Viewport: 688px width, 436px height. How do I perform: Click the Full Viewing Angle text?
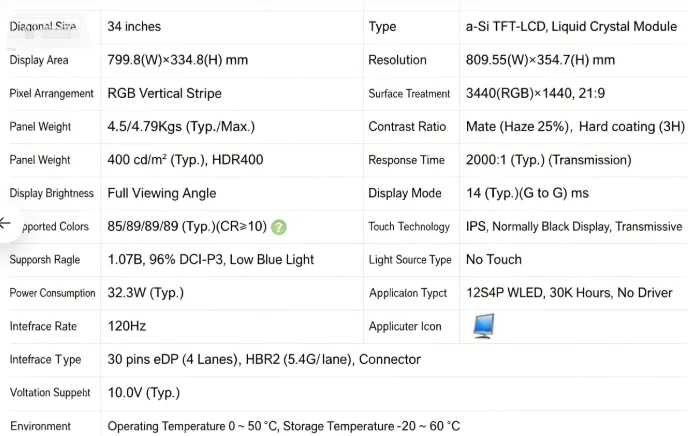coord(162,193)
